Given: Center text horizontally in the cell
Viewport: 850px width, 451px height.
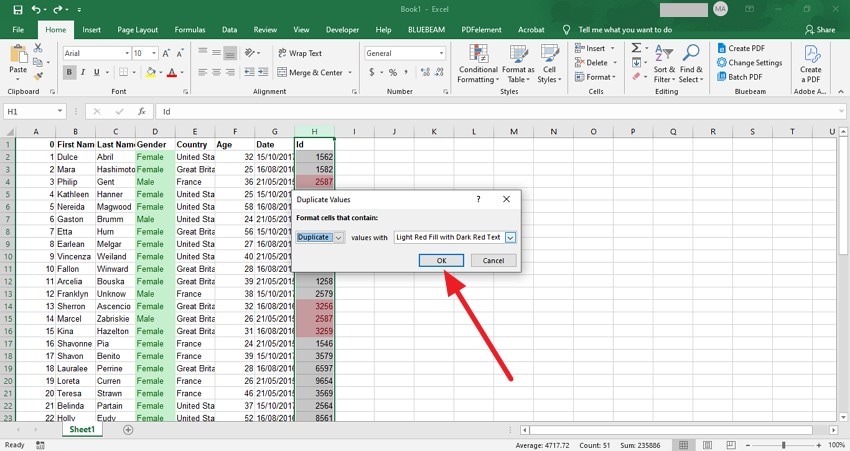Looking at the screenshot, I should [216, 72].
